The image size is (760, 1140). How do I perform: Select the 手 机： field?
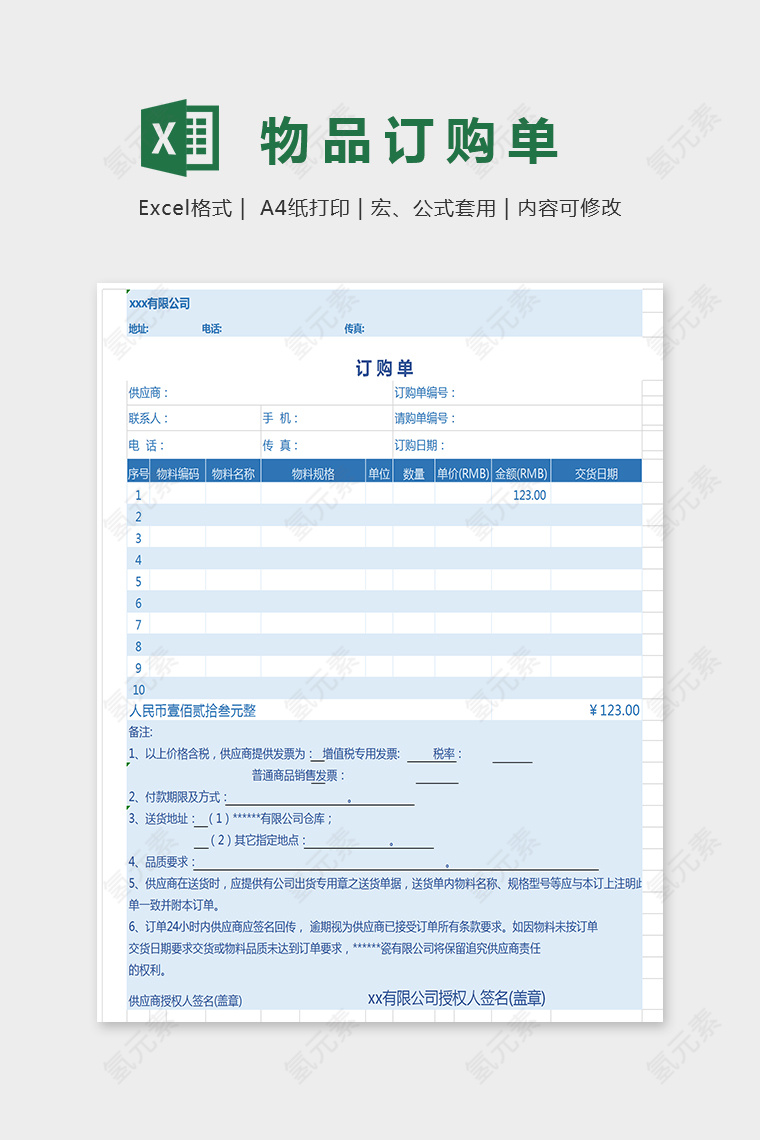[327, 418]
